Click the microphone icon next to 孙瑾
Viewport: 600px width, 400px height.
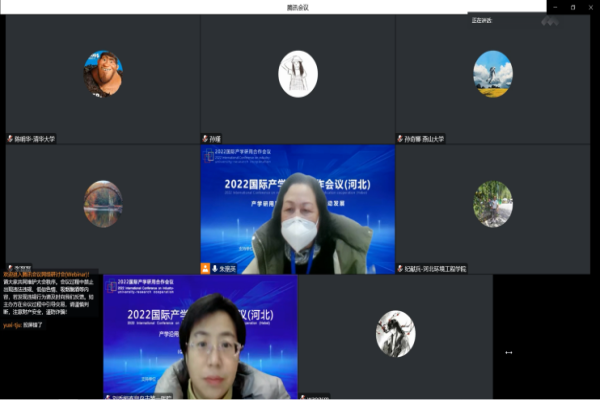point(205,139)
